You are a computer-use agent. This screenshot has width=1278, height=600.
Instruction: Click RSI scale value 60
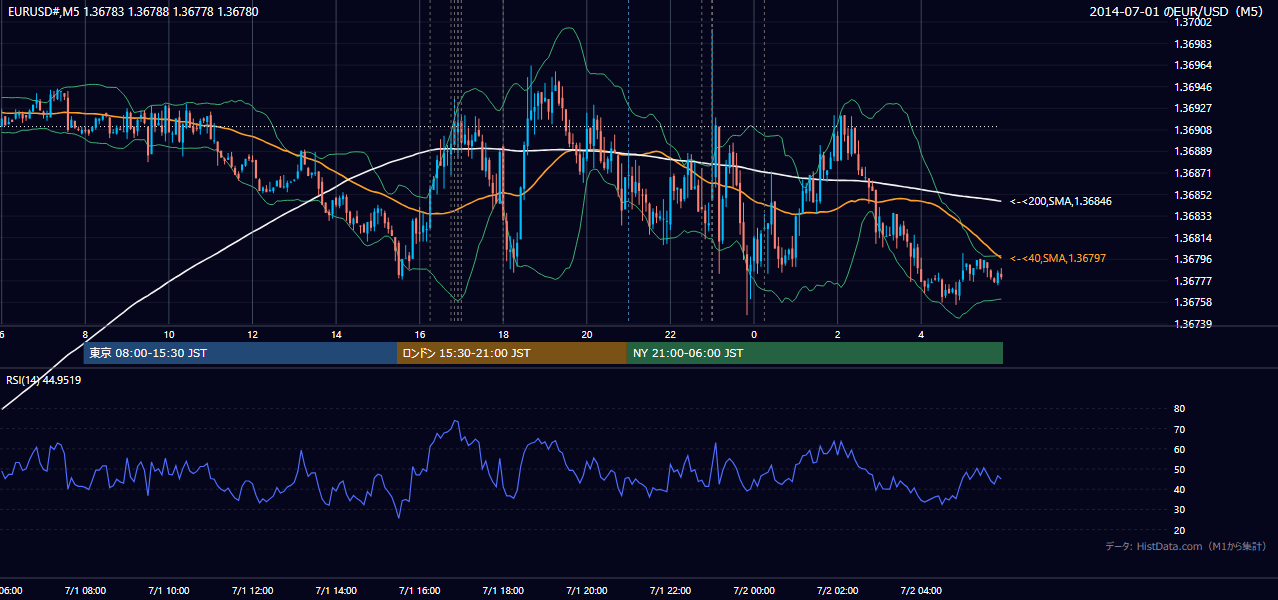point(1179,449)
